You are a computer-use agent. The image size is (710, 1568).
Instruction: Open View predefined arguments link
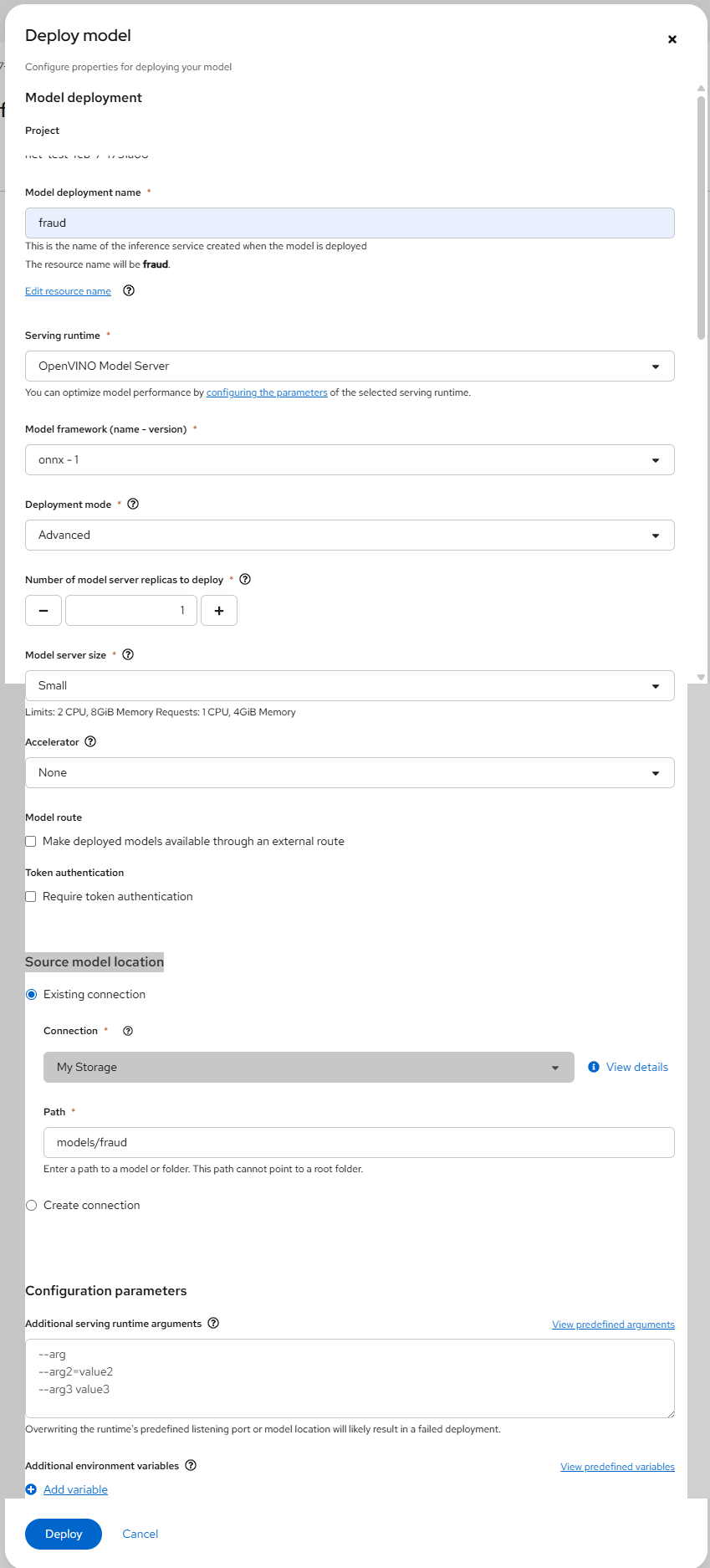click(x=613, y=1325)
